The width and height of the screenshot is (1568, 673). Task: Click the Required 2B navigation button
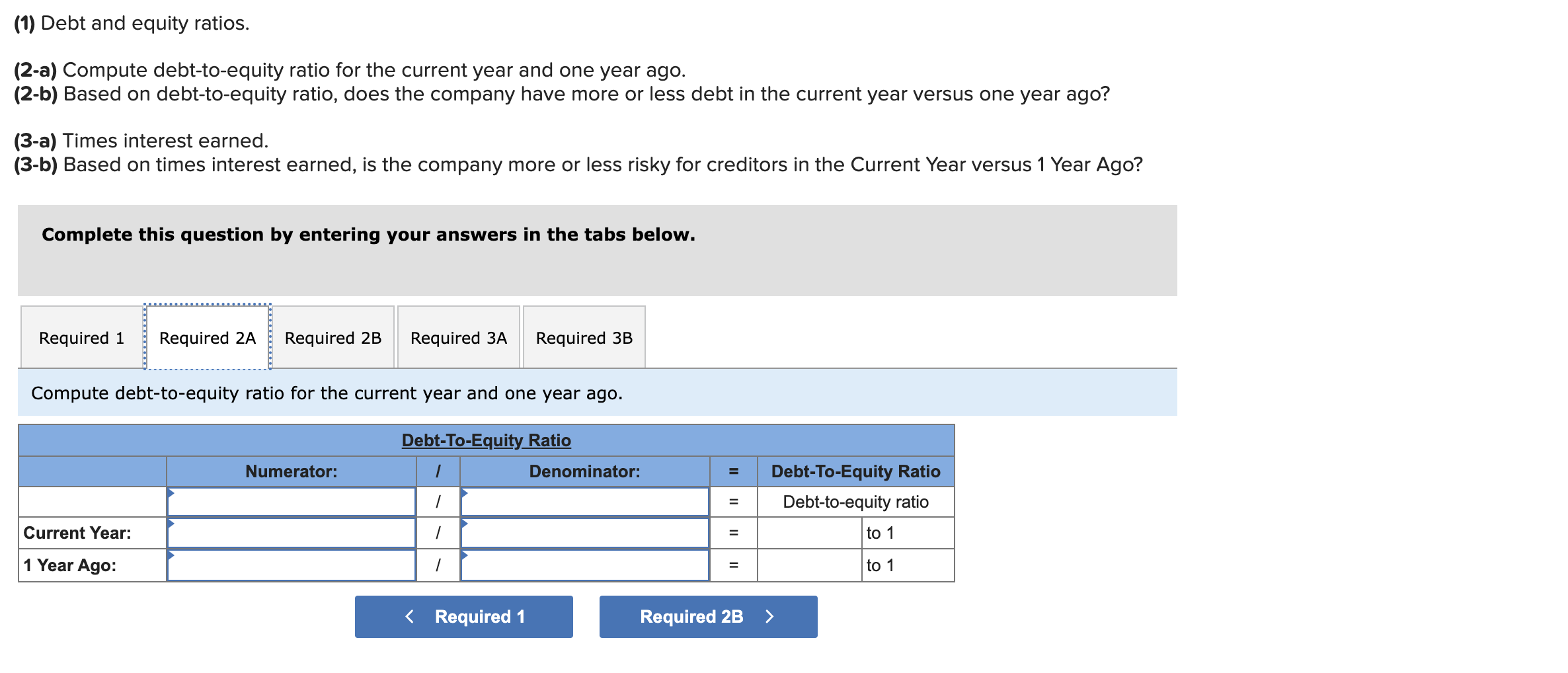pos(707,616)
